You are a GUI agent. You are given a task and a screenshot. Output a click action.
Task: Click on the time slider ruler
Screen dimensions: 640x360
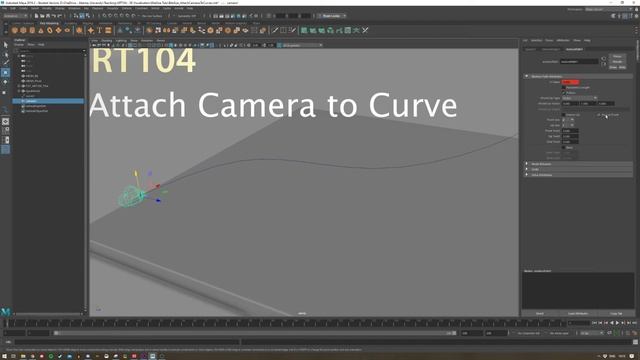click(x=286, y=323)
